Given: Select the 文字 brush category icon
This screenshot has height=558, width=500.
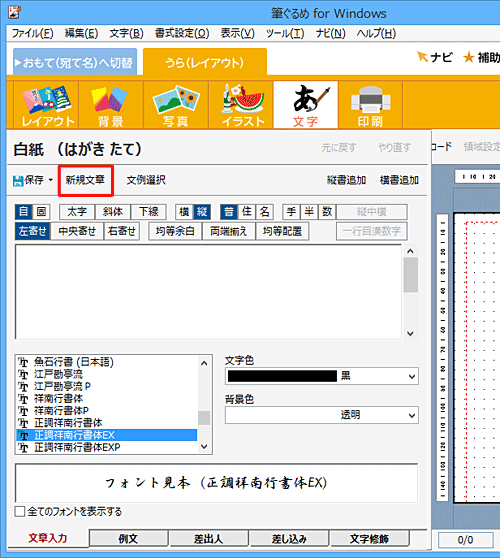Looking at the screenshot, I should point(306,105).
